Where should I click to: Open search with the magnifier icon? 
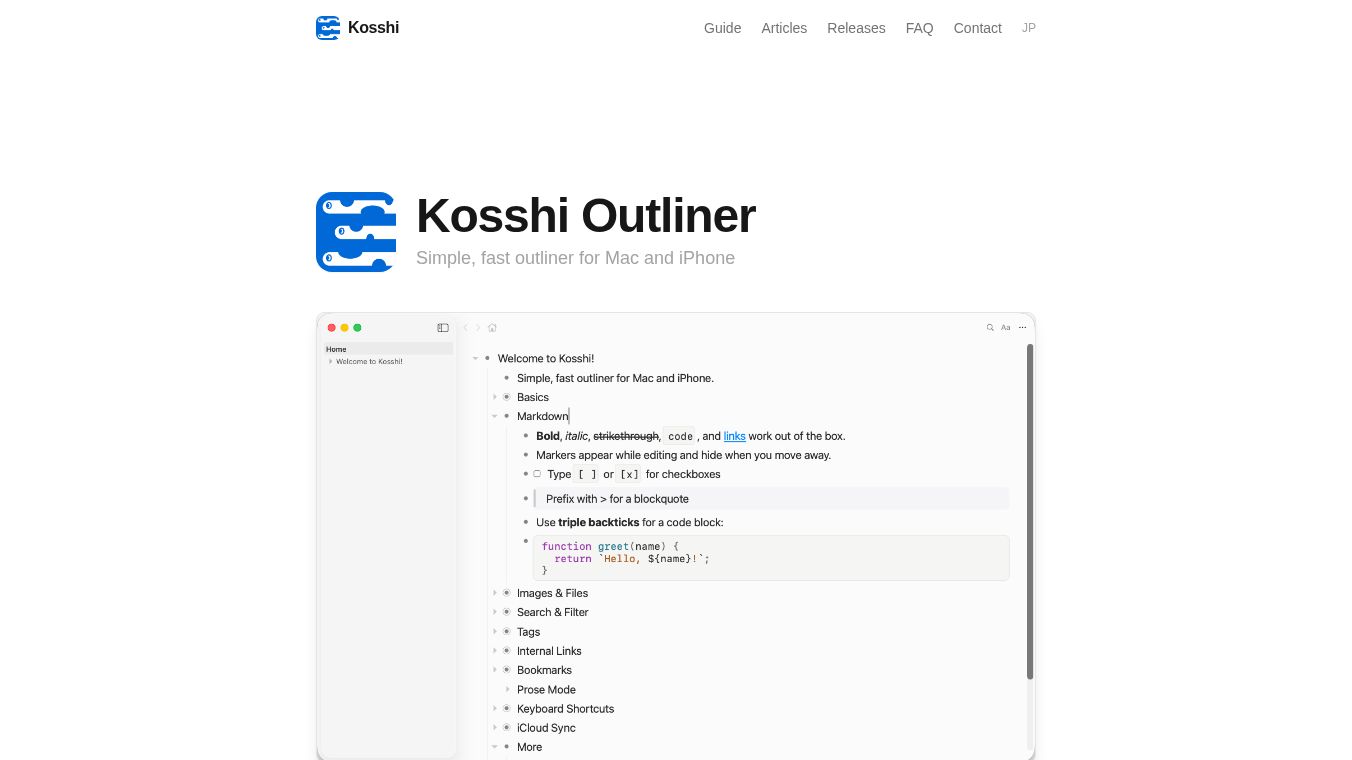click(991, 328)
